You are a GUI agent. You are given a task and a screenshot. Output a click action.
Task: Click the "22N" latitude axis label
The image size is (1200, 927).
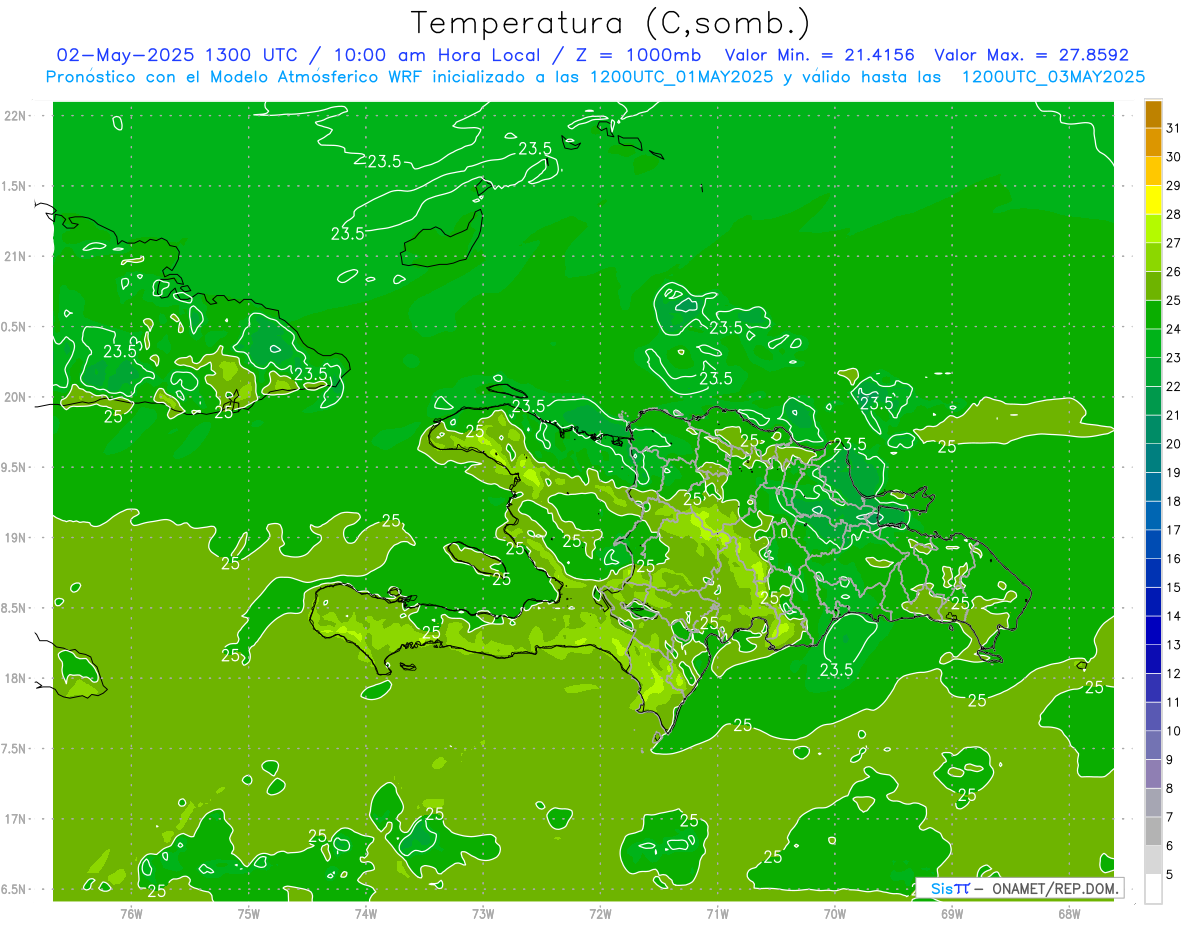point(15,115)
